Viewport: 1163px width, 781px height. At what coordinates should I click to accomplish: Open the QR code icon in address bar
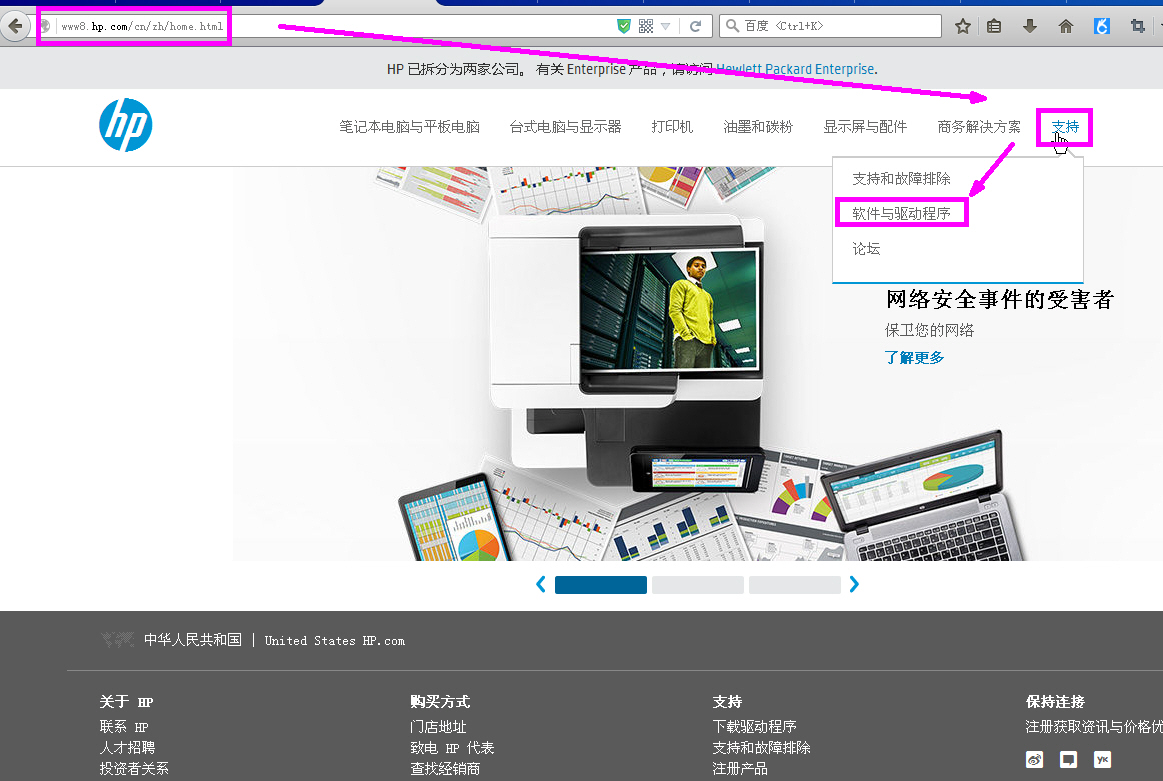(645, 26)
